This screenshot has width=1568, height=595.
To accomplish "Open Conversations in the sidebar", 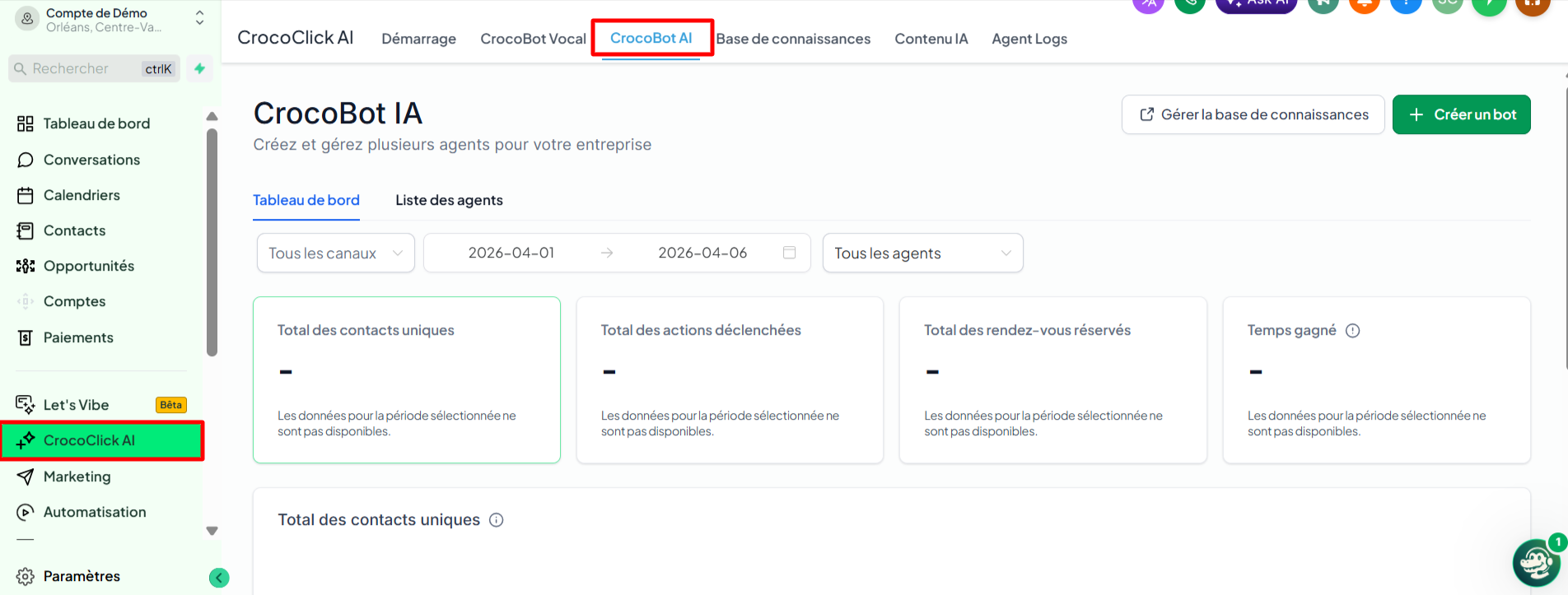I will 91,160.
